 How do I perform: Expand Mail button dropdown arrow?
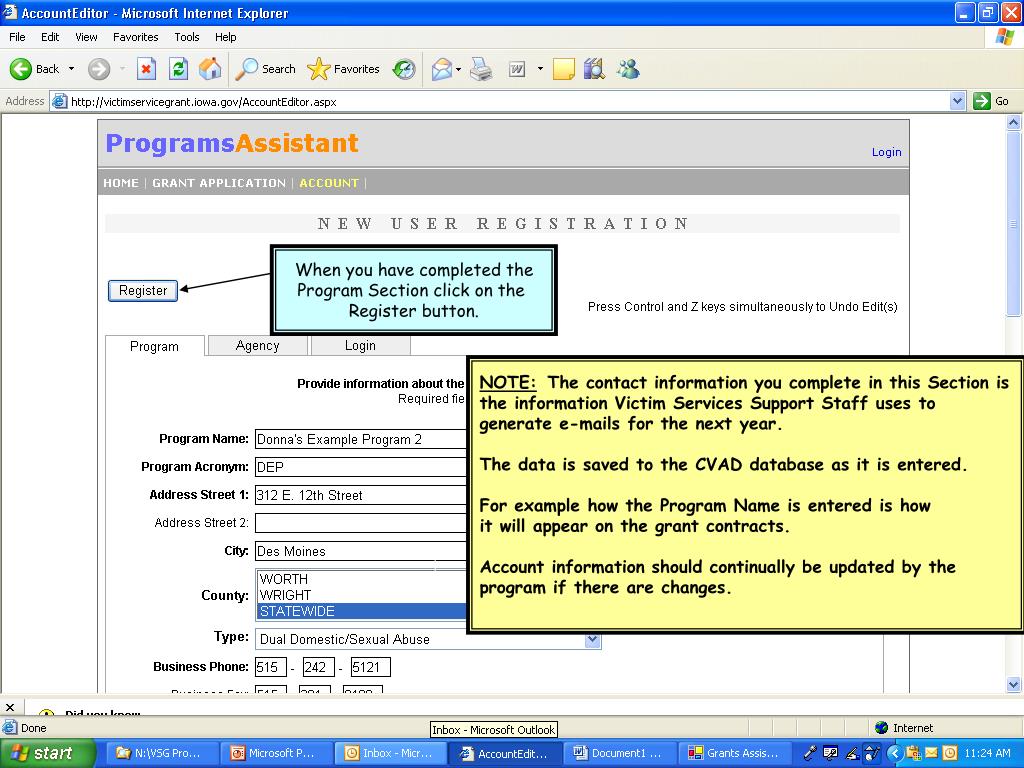[x=458, y=69]
